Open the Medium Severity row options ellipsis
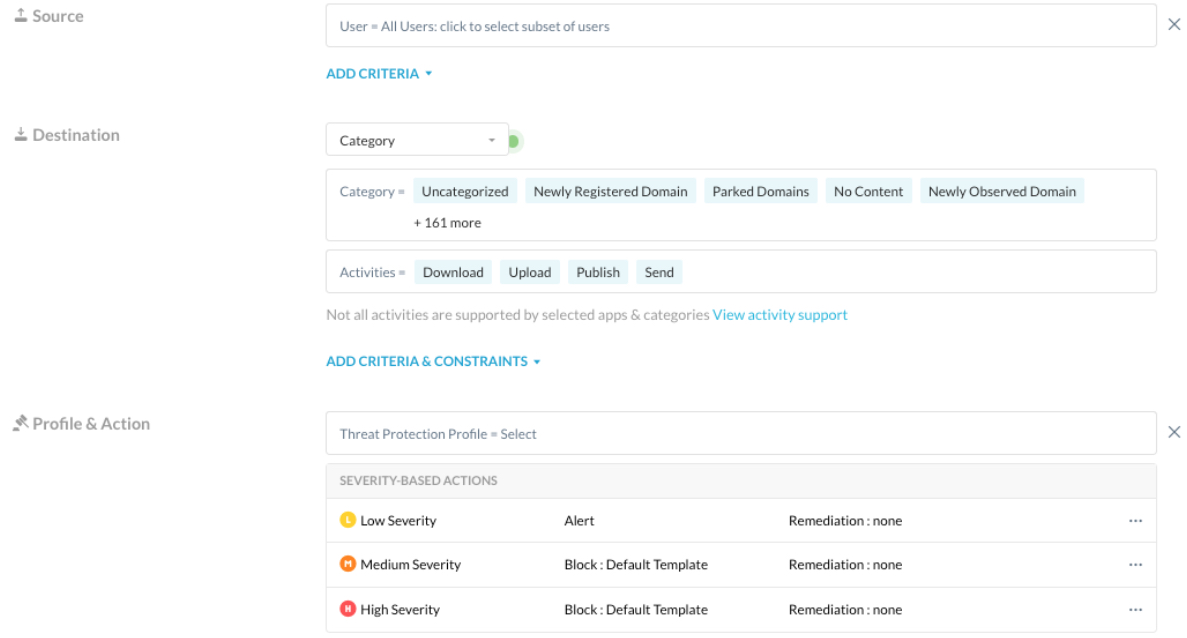Viewport: 1187px width, 638px height. 1135,565
